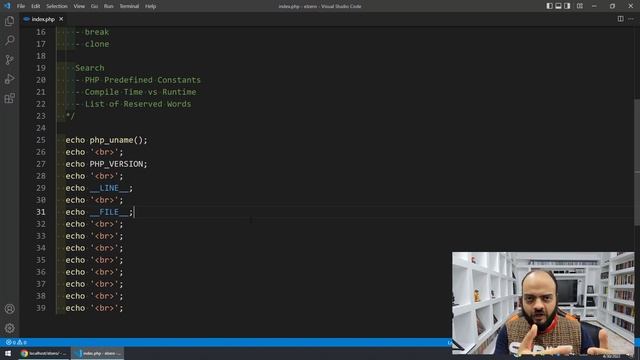640x360 pixels.
Task: Click the editor vertical scrollbar
Action: coord(637,162)
